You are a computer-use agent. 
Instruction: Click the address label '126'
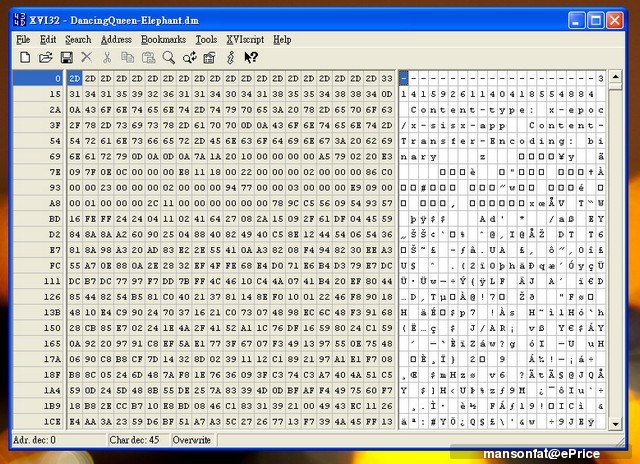(x=52, y=297)
